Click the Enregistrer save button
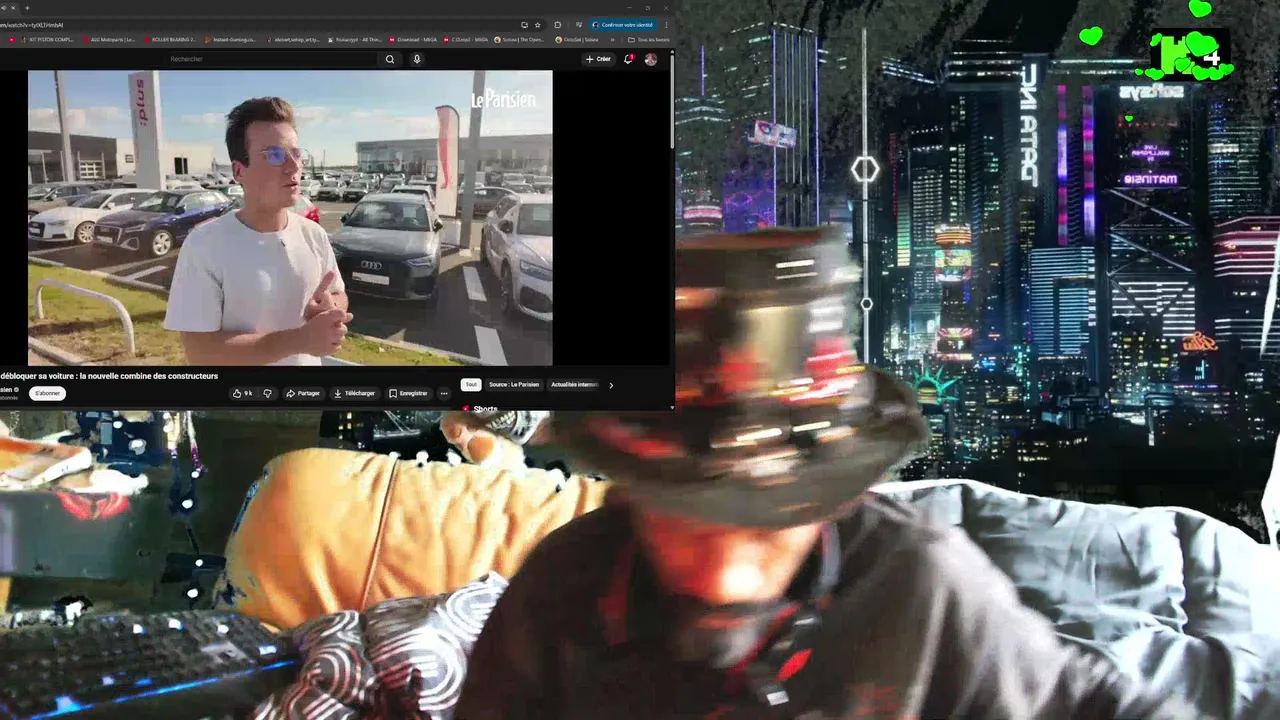 click(408, 393)
